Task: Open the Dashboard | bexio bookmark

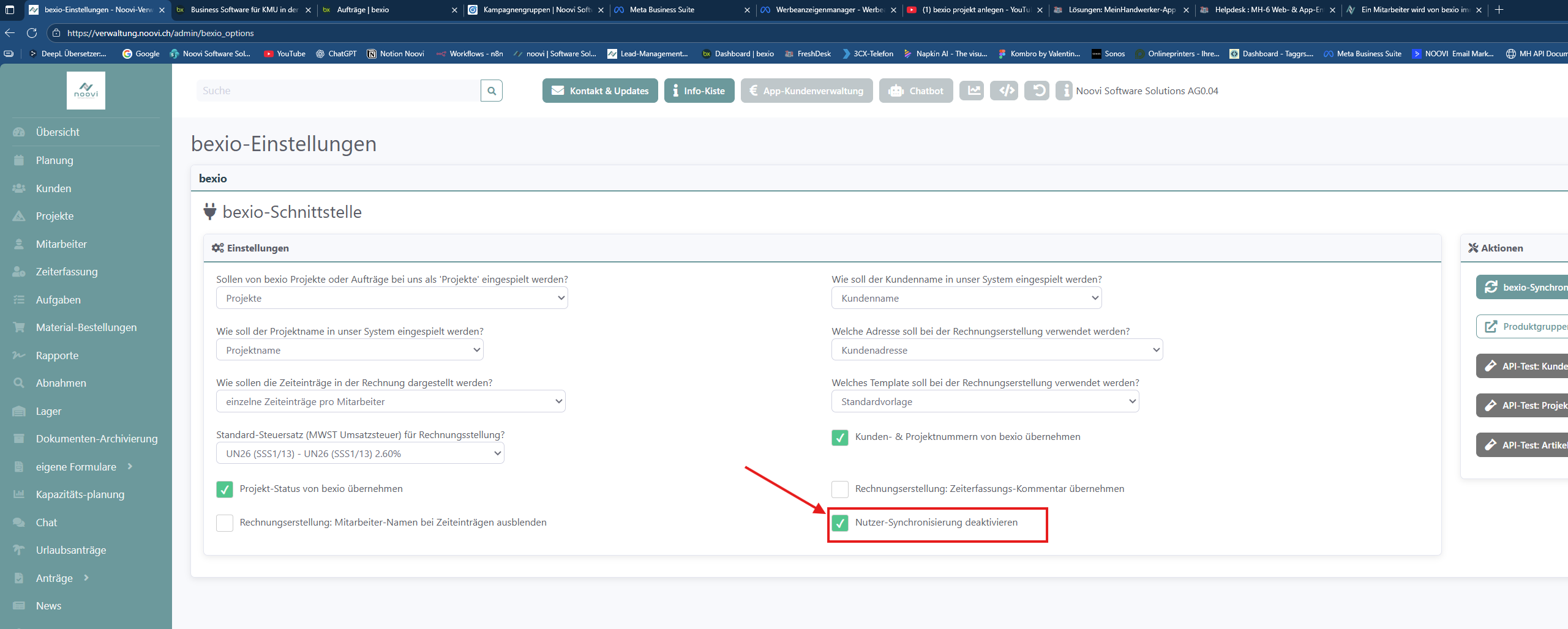Action: [x=738, y=54]
